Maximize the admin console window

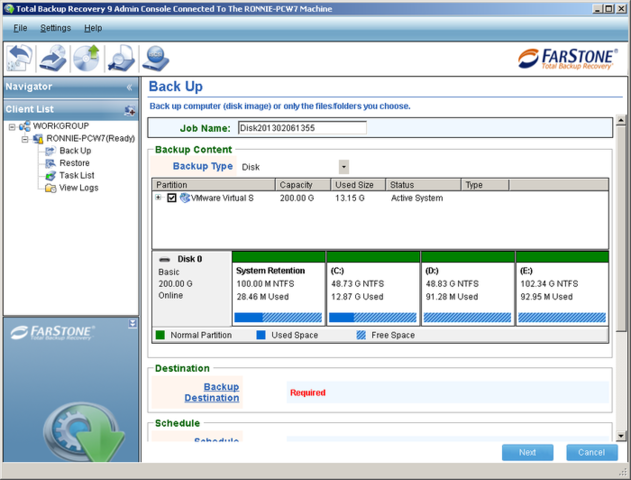point(609,8)
